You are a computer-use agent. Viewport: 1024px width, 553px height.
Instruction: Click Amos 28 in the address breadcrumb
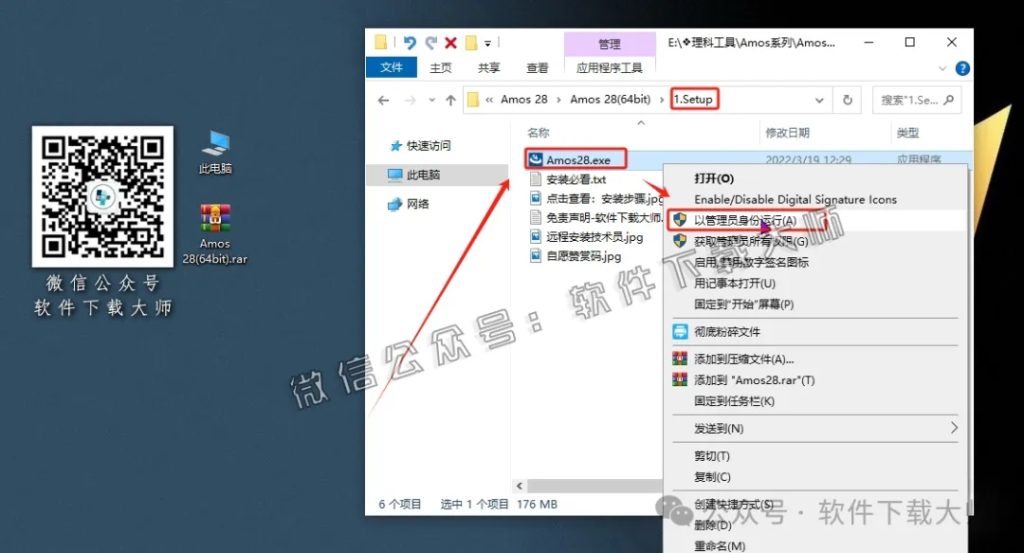point(524,99)
